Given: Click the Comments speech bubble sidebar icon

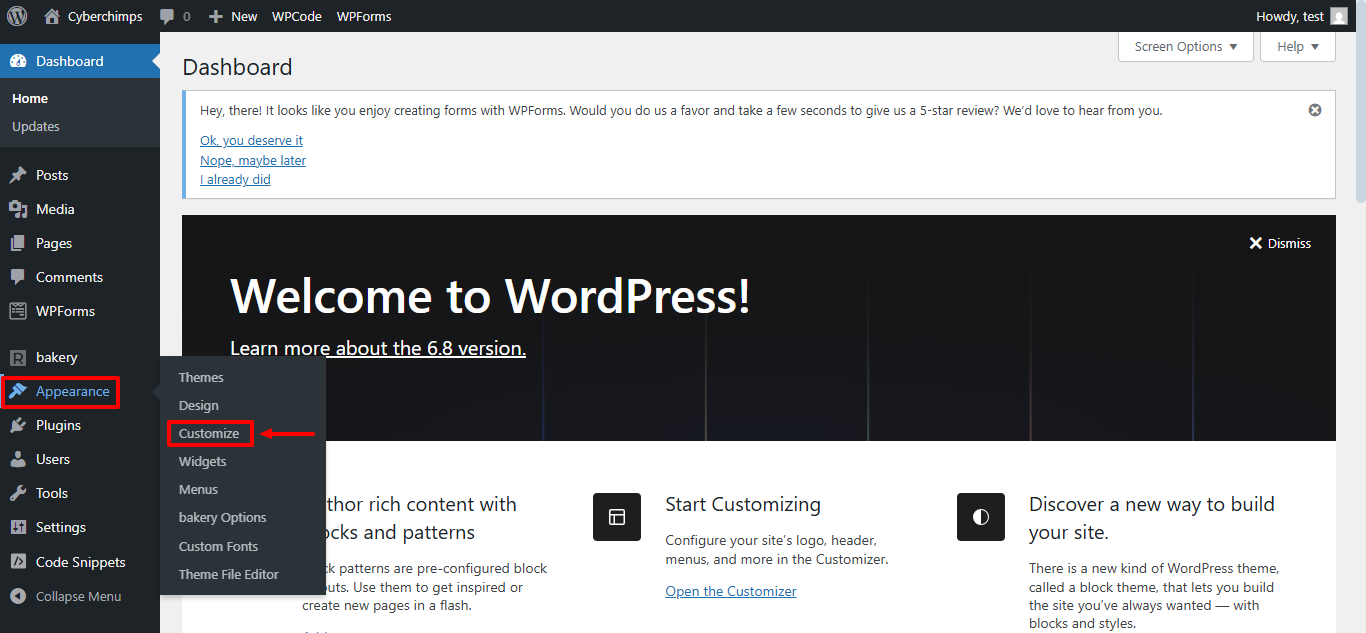Looking at the screenshot, I should [18, 277].
